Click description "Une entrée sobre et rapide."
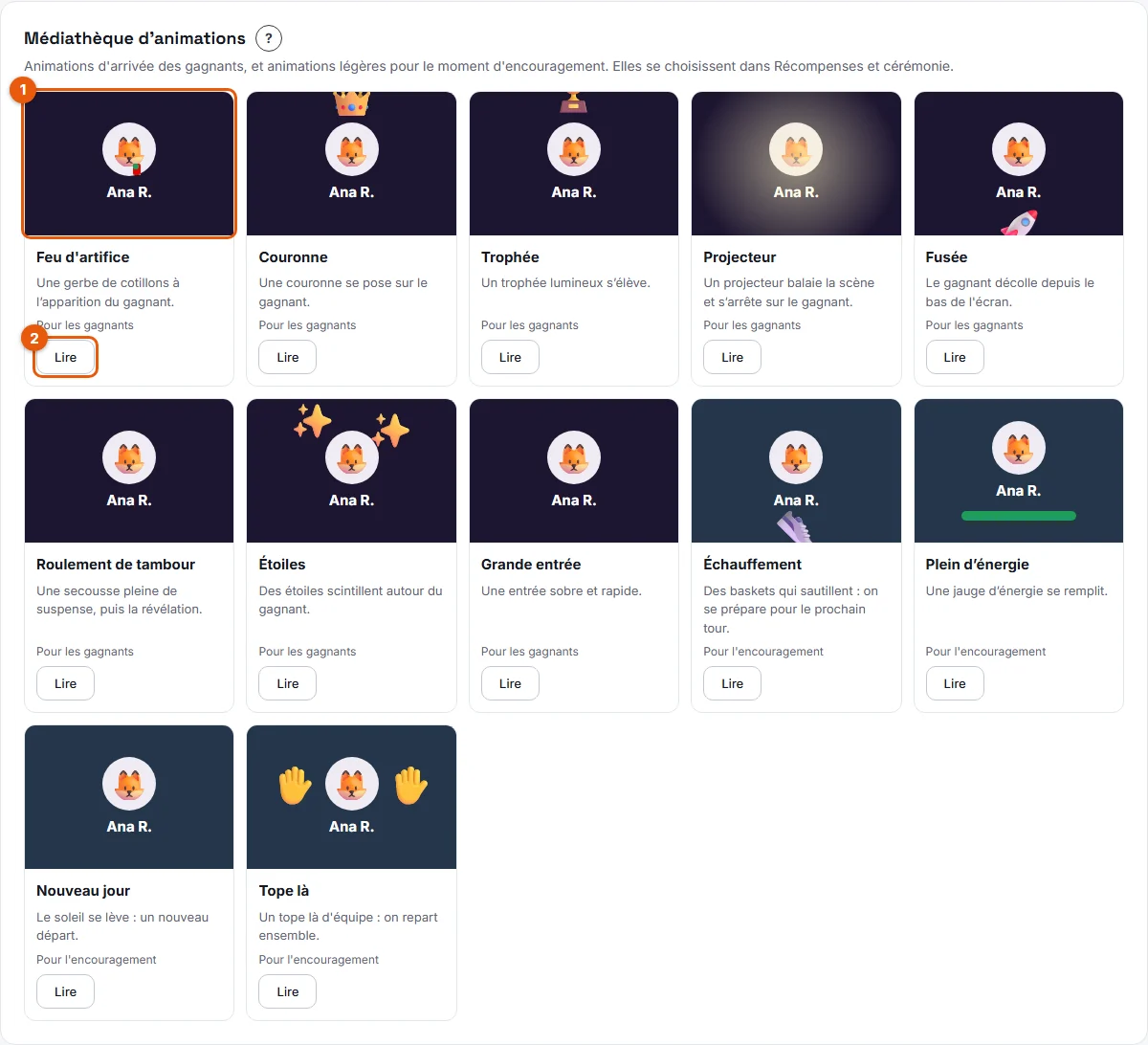 (562, 591)
